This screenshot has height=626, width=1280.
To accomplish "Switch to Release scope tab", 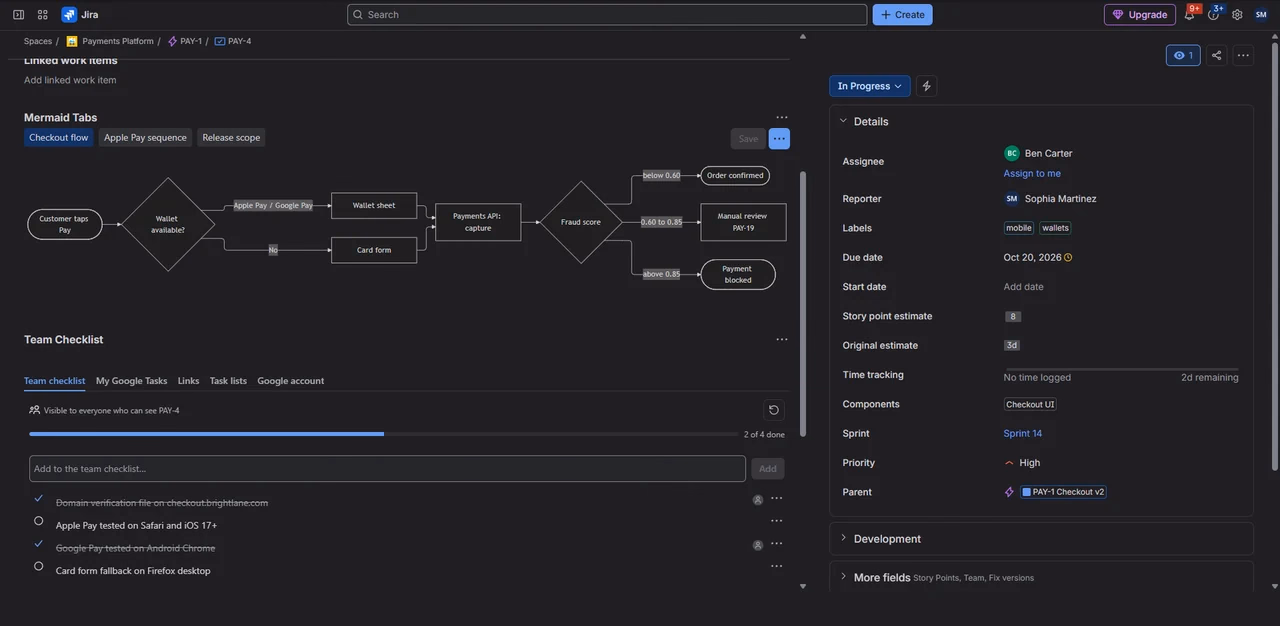I will tap(231, 138).
